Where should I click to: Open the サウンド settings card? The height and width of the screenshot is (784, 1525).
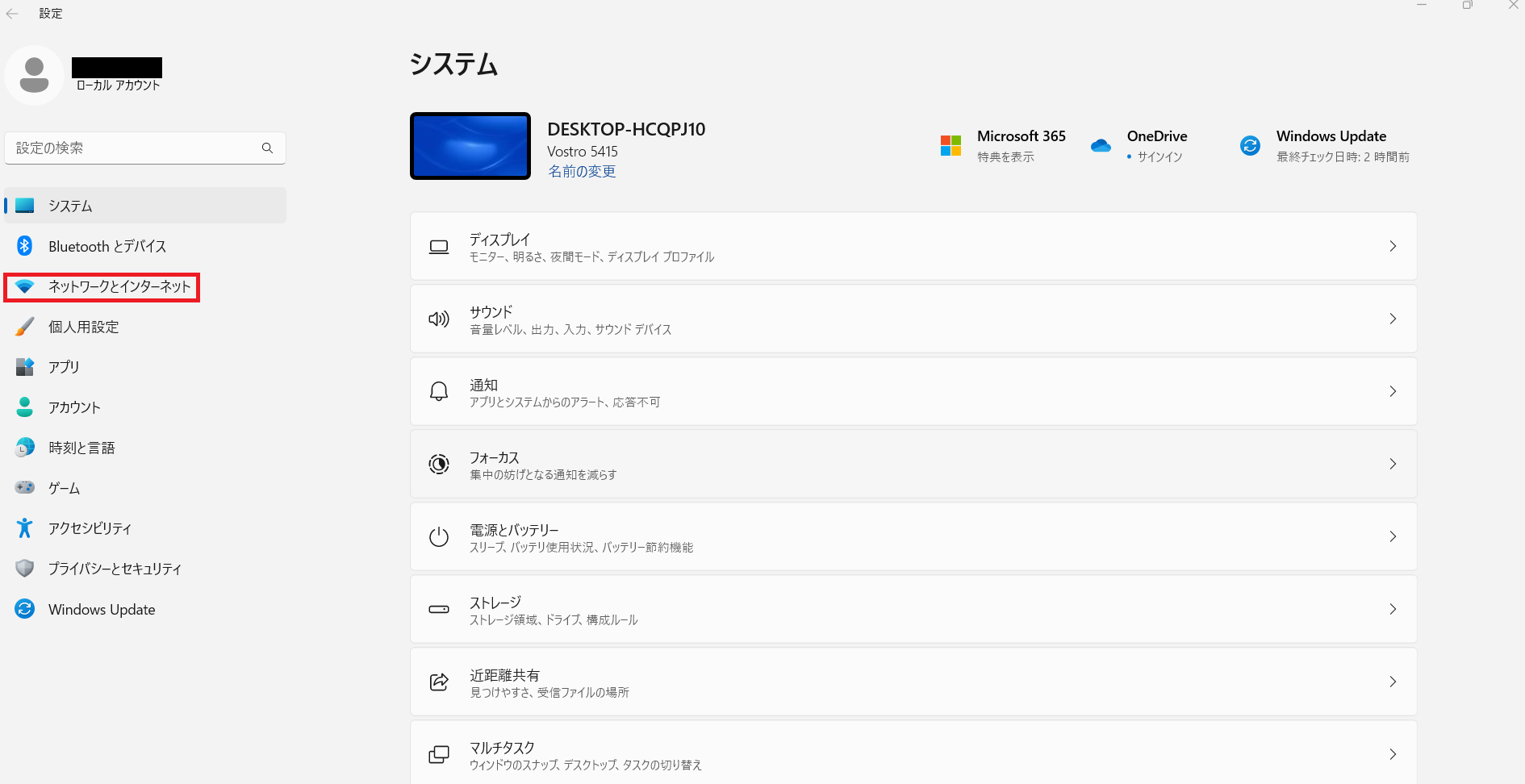click(x=913, y=319)
